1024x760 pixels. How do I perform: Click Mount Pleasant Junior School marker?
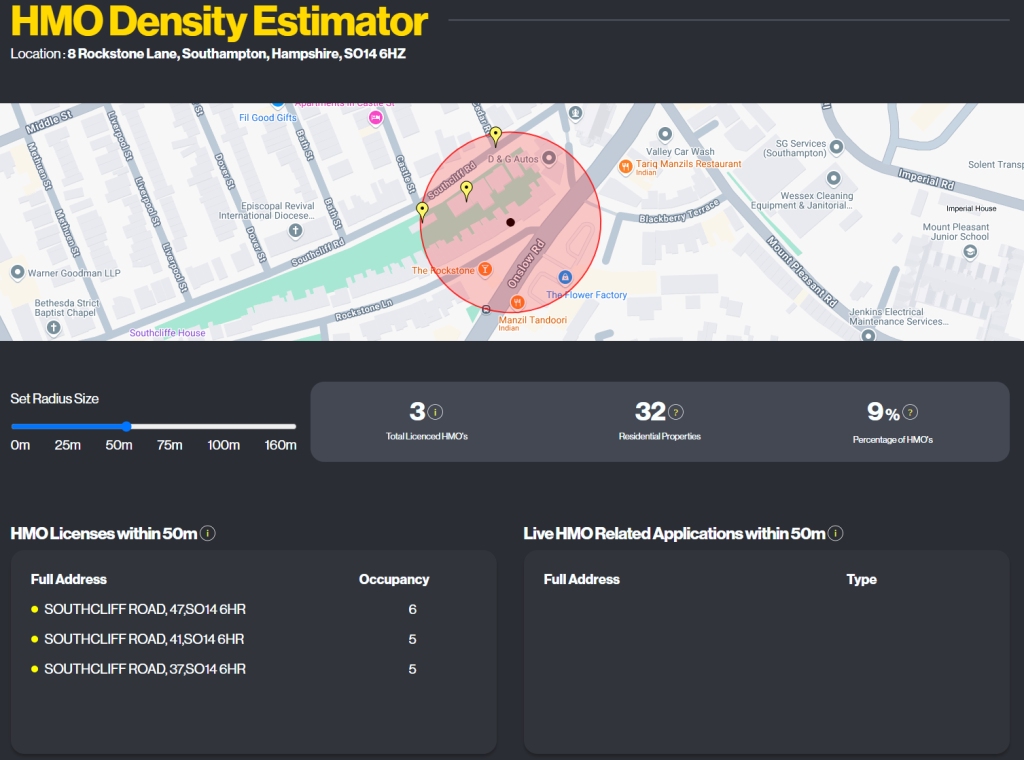click(x=970, y=251)
